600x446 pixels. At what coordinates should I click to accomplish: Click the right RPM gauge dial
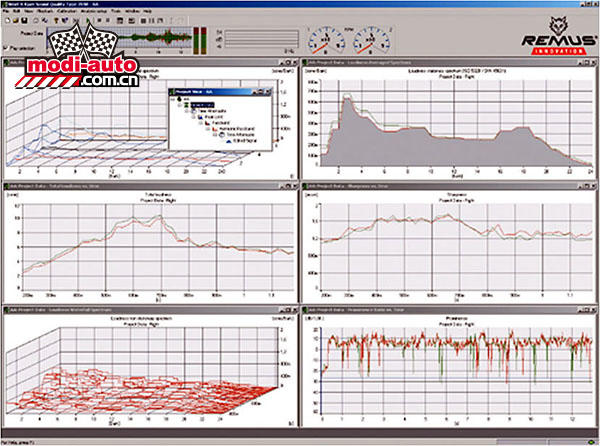click(372, 40)
